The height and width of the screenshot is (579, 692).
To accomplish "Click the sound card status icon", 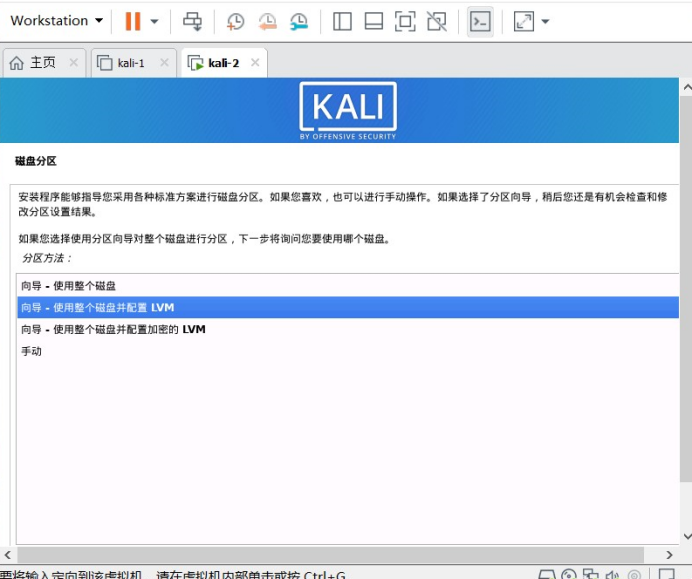I will tap(612, 575).
